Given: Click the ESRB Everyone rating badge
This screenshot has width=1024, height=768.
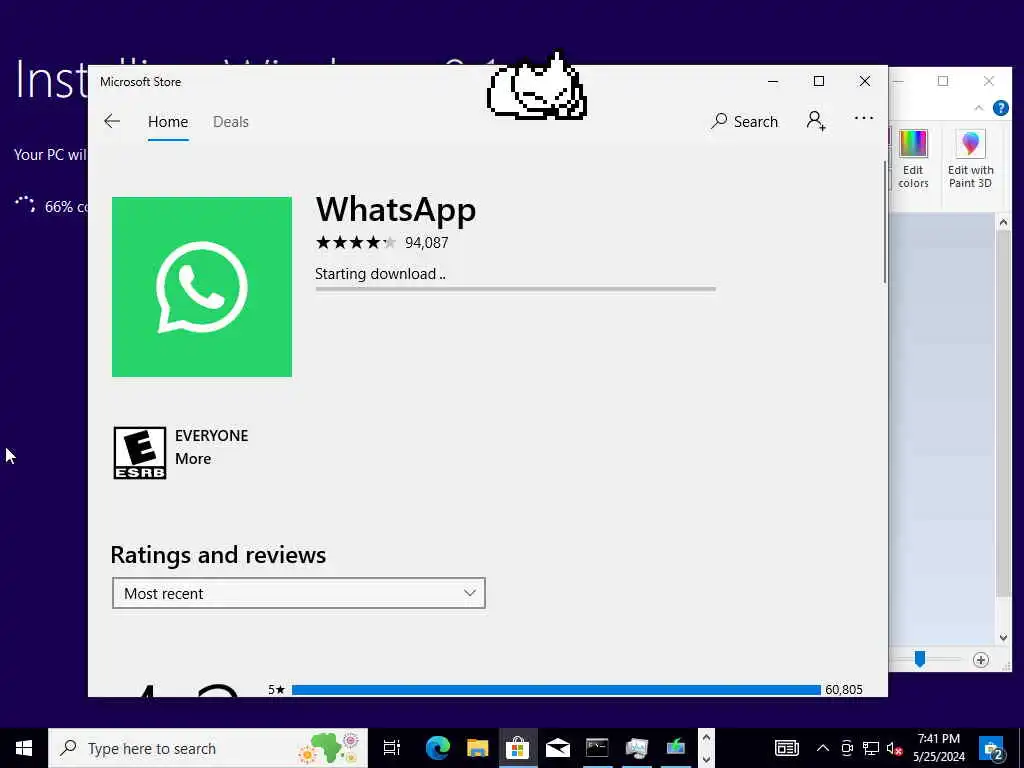Looking at the screenshot, I should coord(140,453).
